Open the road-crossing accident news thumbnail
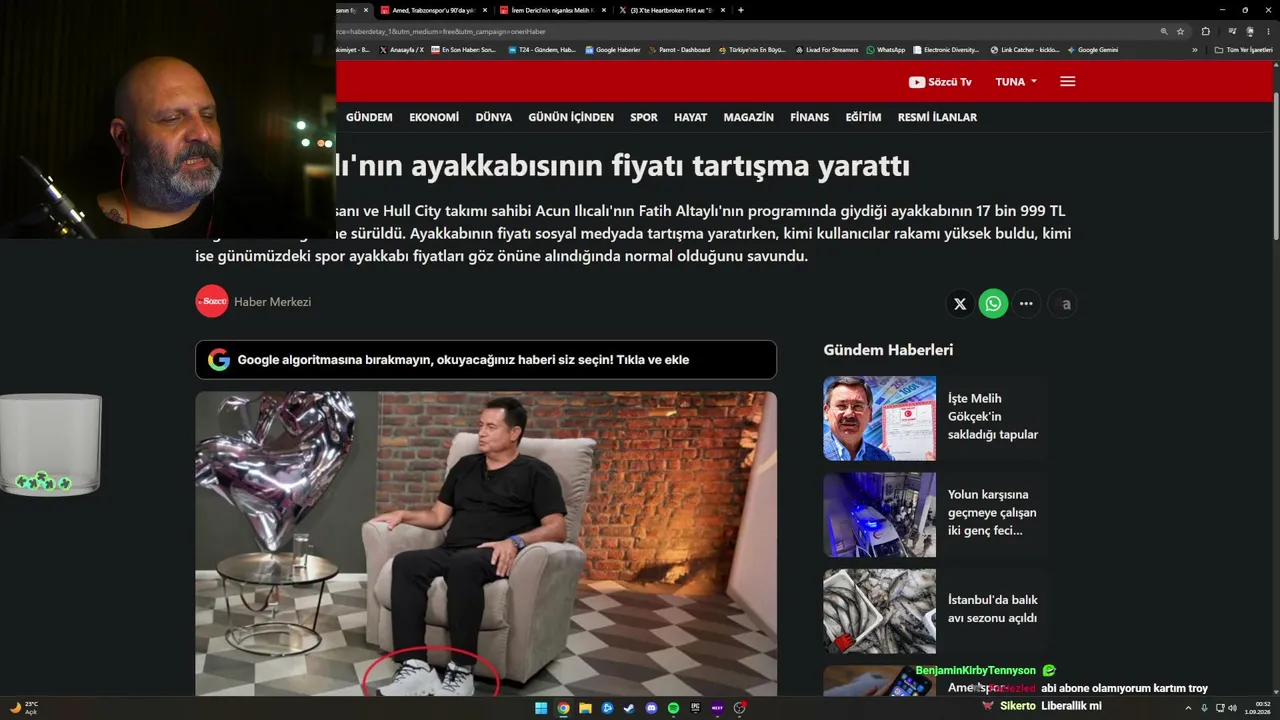The height and width of the screenshot is (720, 1280). tap(880, 514)
